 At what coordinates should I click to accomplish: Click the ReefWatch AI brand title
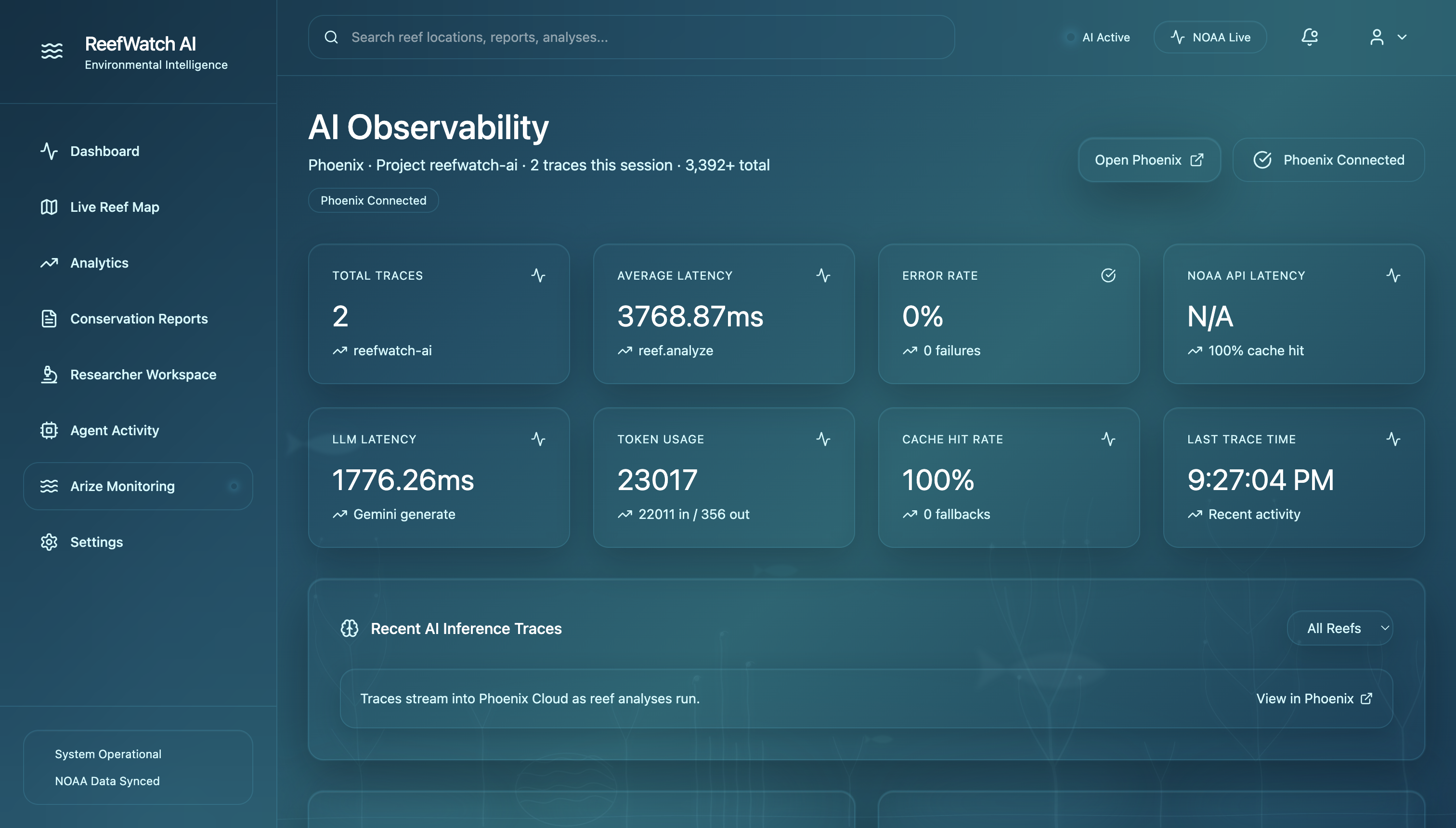point(141,44)
